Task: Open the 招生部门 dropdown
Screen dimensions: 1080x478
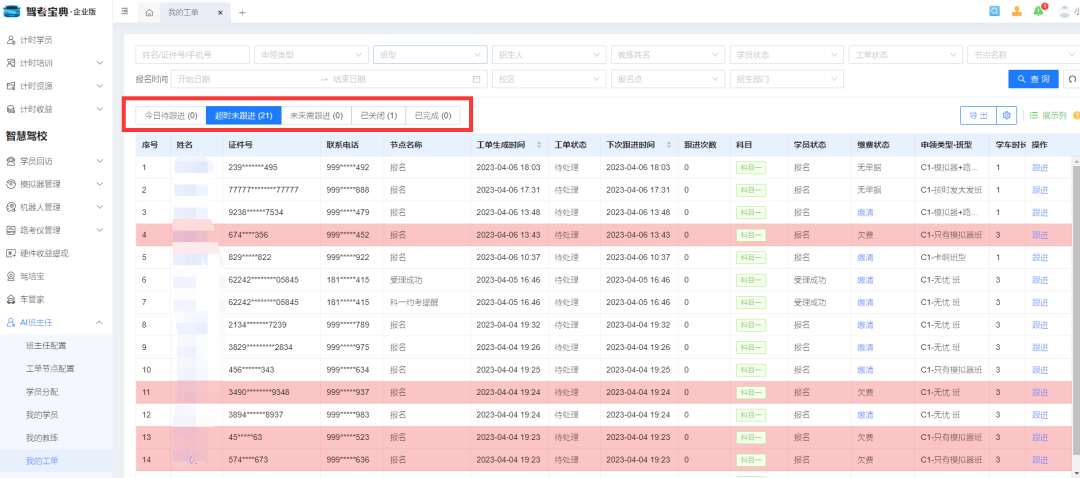Action: pos(787,79)
